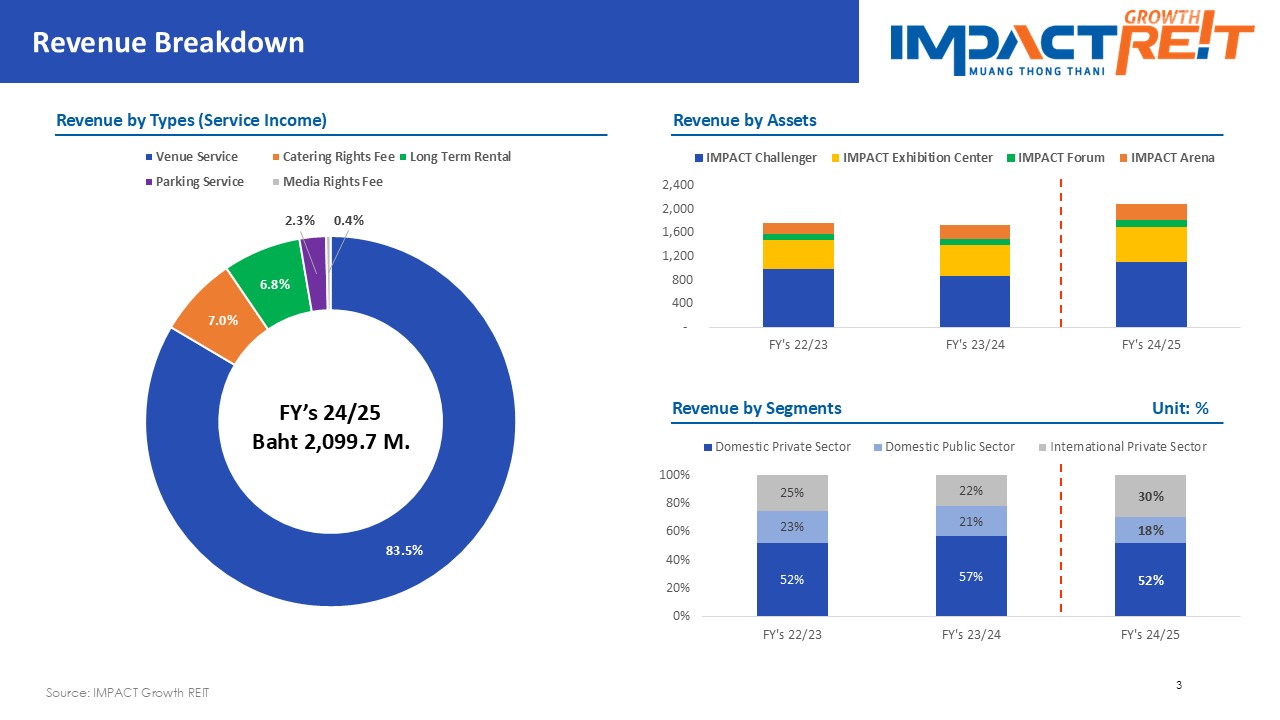Viewport: 1280px width, 720px height.
Task: Select the 30% segment label in FY's 24/25
Action: [1150, 496]
